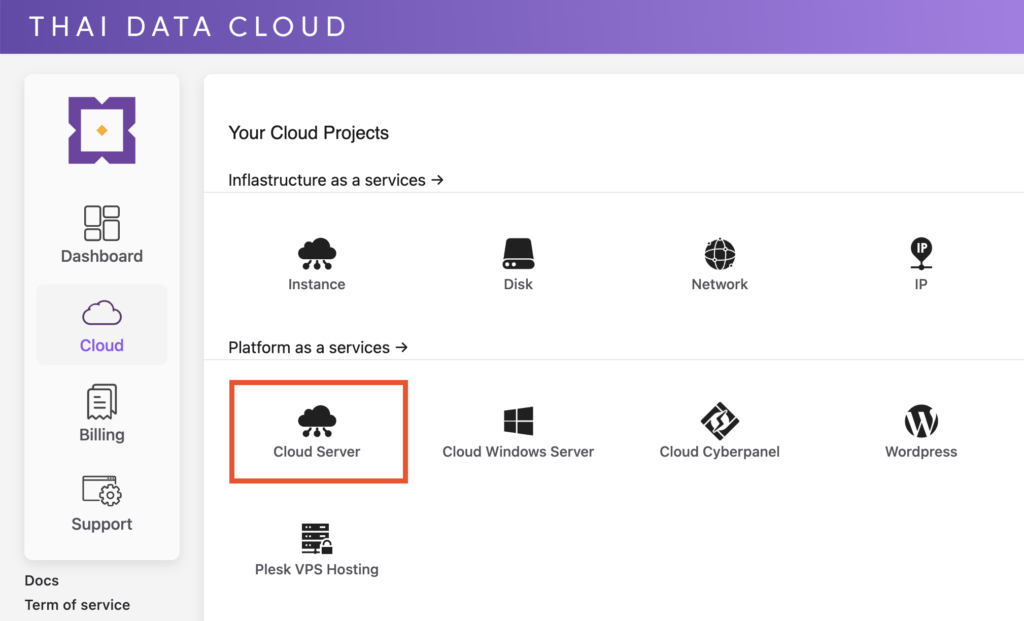This screenshot has width=1024, height=621.
Task: Open the IP pin icon
Action: pyautogui.click(x=921, y=253)
